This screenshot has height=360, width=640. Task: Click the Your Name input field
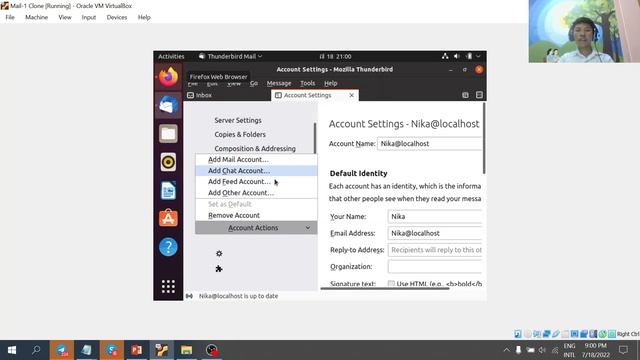pos(435,216)
